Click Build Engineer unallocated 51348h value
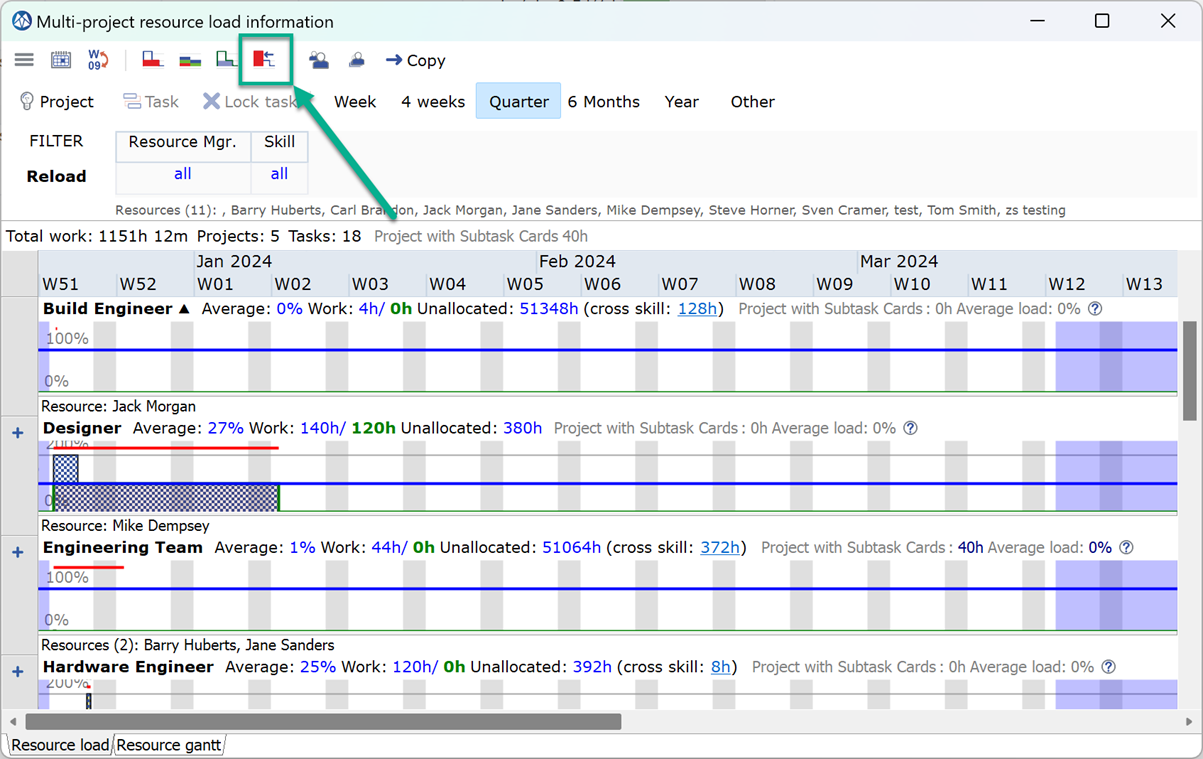1203x759 pixels. (x=549, y=309)
